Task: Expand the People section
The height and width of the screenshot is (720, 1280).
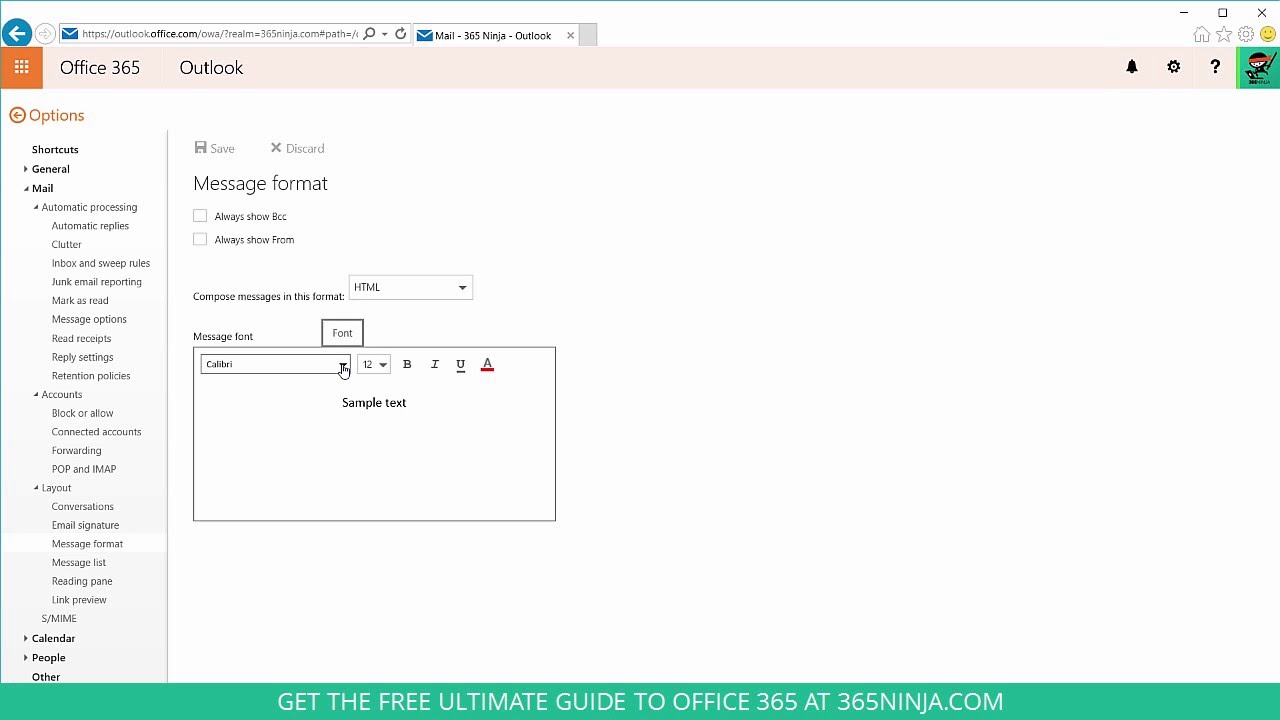Action: click(x=26, y=657)
